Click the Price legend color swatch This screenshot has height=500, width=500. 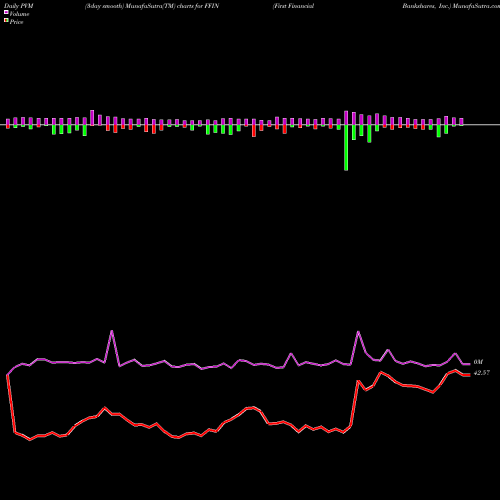[x=6, y=20]
